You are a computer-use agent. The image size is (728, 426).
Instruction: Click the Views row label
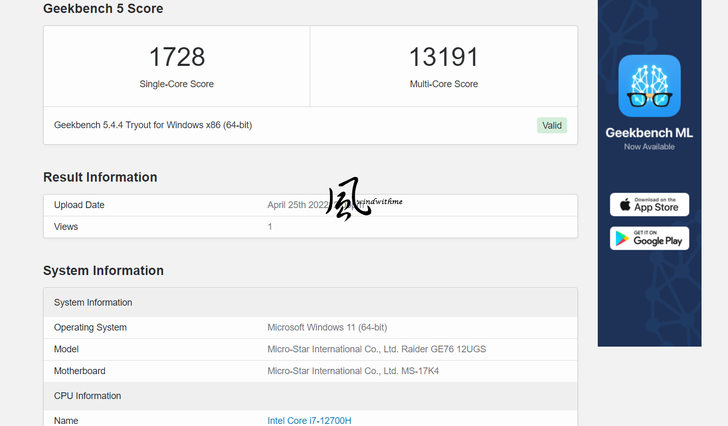click(66, 226)
